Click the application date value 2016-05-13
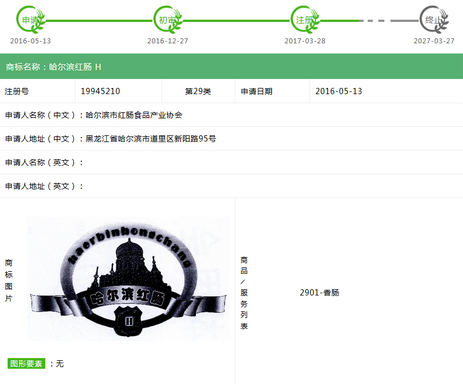Image resolution: width=463 pixels, height=384 pixels. click(x=339, y=91)
